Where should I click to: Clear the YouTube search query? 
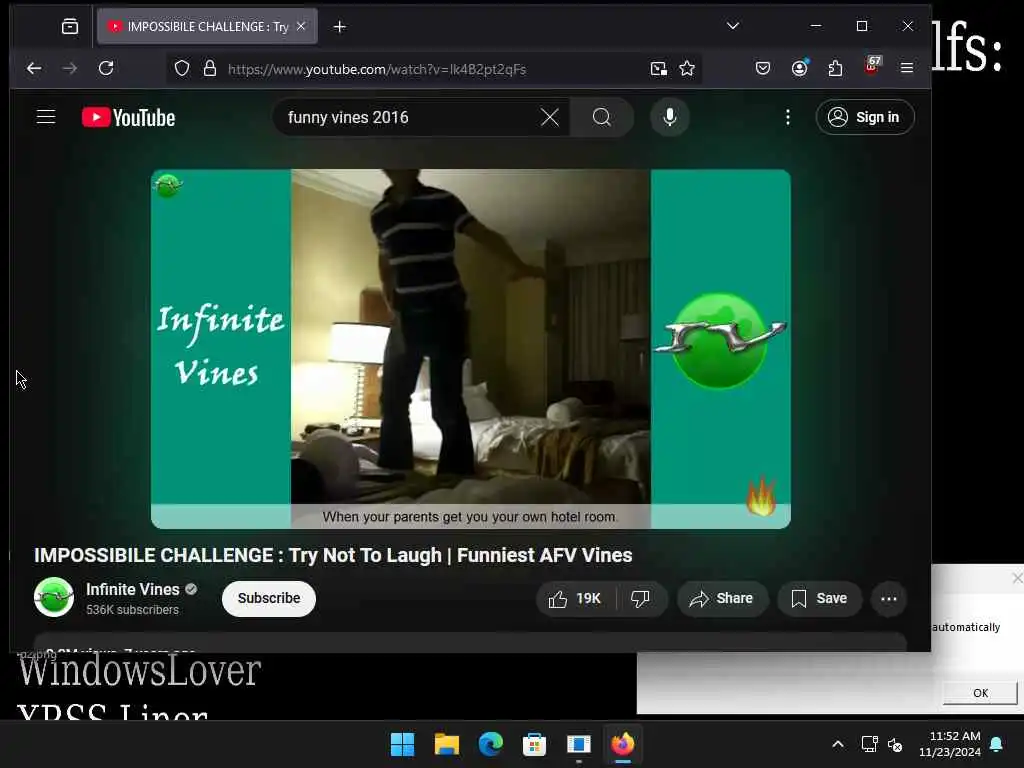point(550,118)
